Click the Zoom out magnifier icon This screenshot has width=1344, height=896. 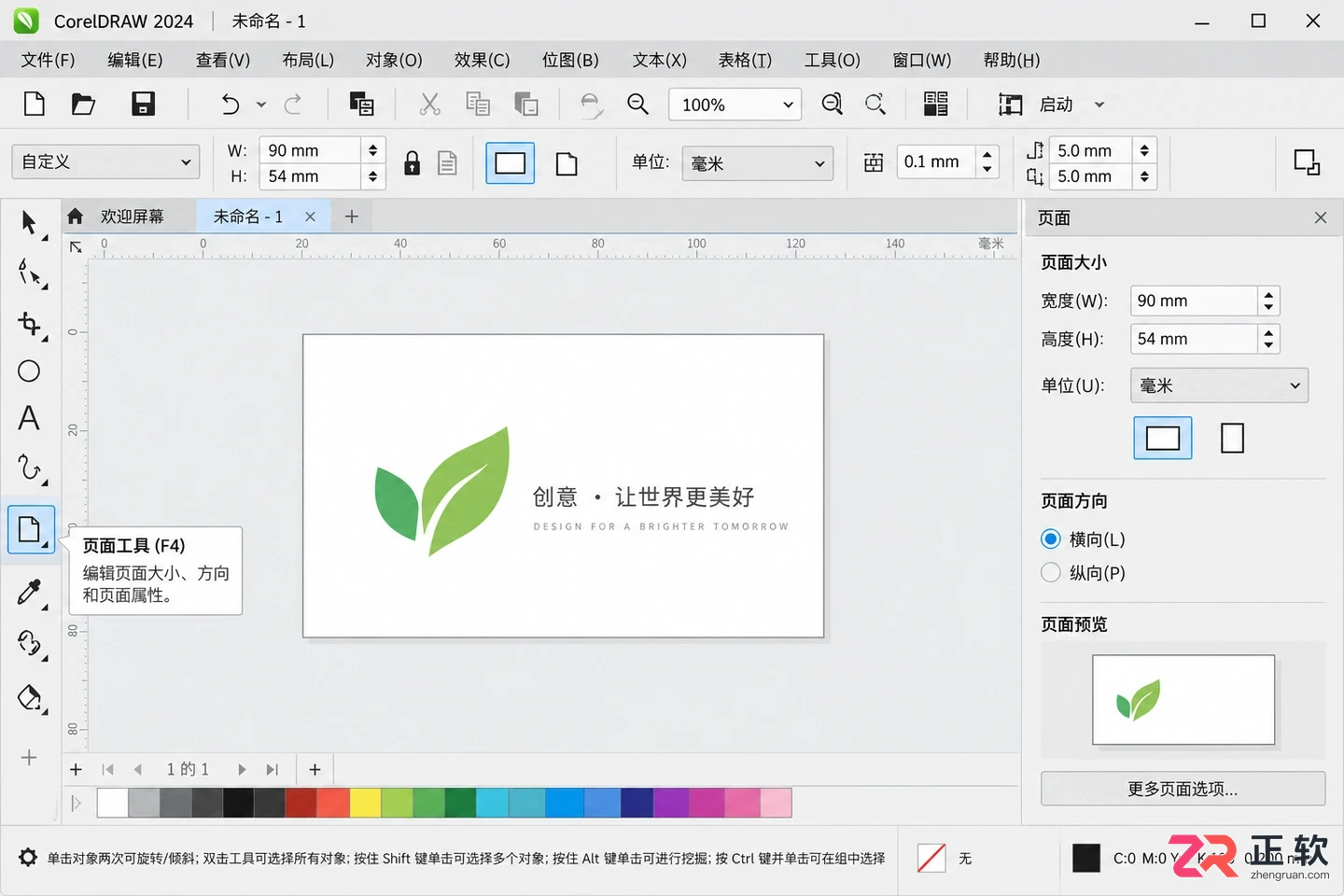coord(638,104)
